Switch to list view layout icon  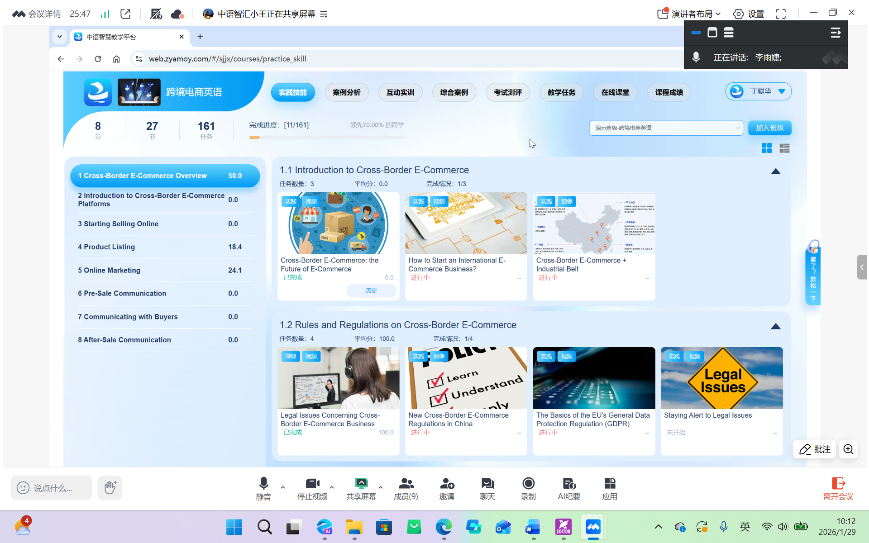point(784,148)
